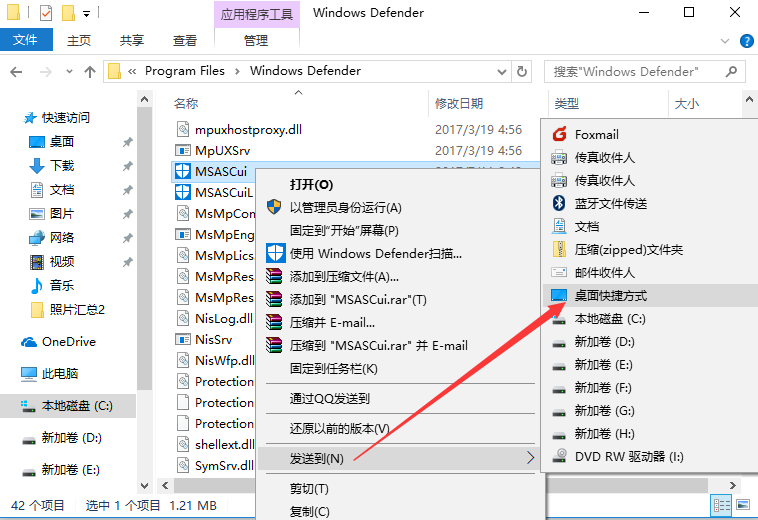Click the help question mark icon
758x520 pixels.
click(x=746, y=41)
